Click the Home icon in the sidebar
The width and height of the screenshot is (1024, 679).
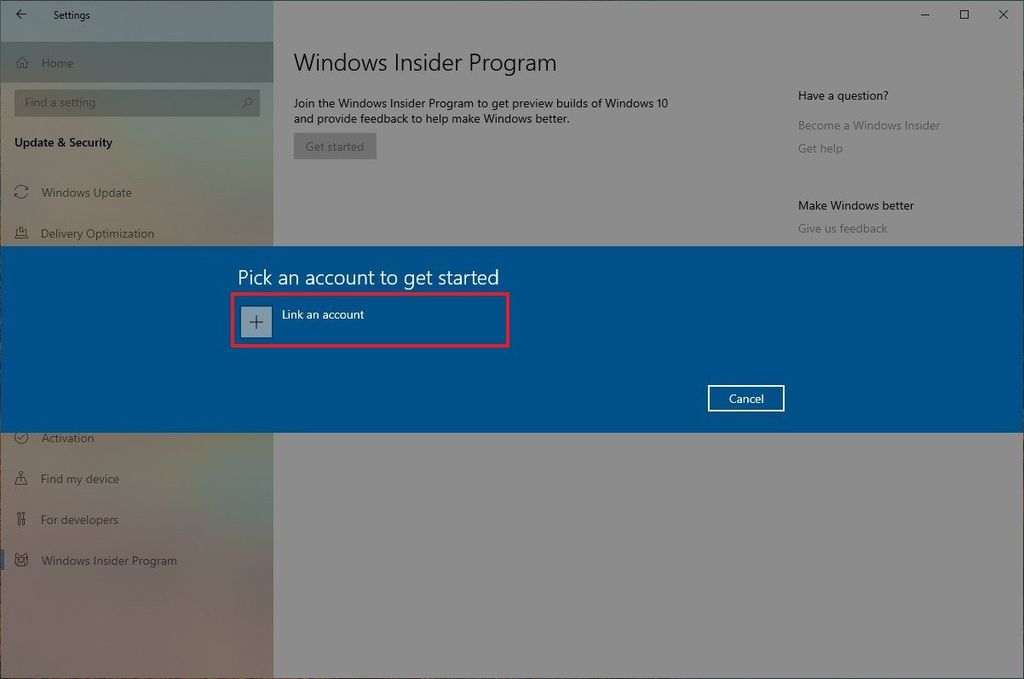click(x=22, y=62)
